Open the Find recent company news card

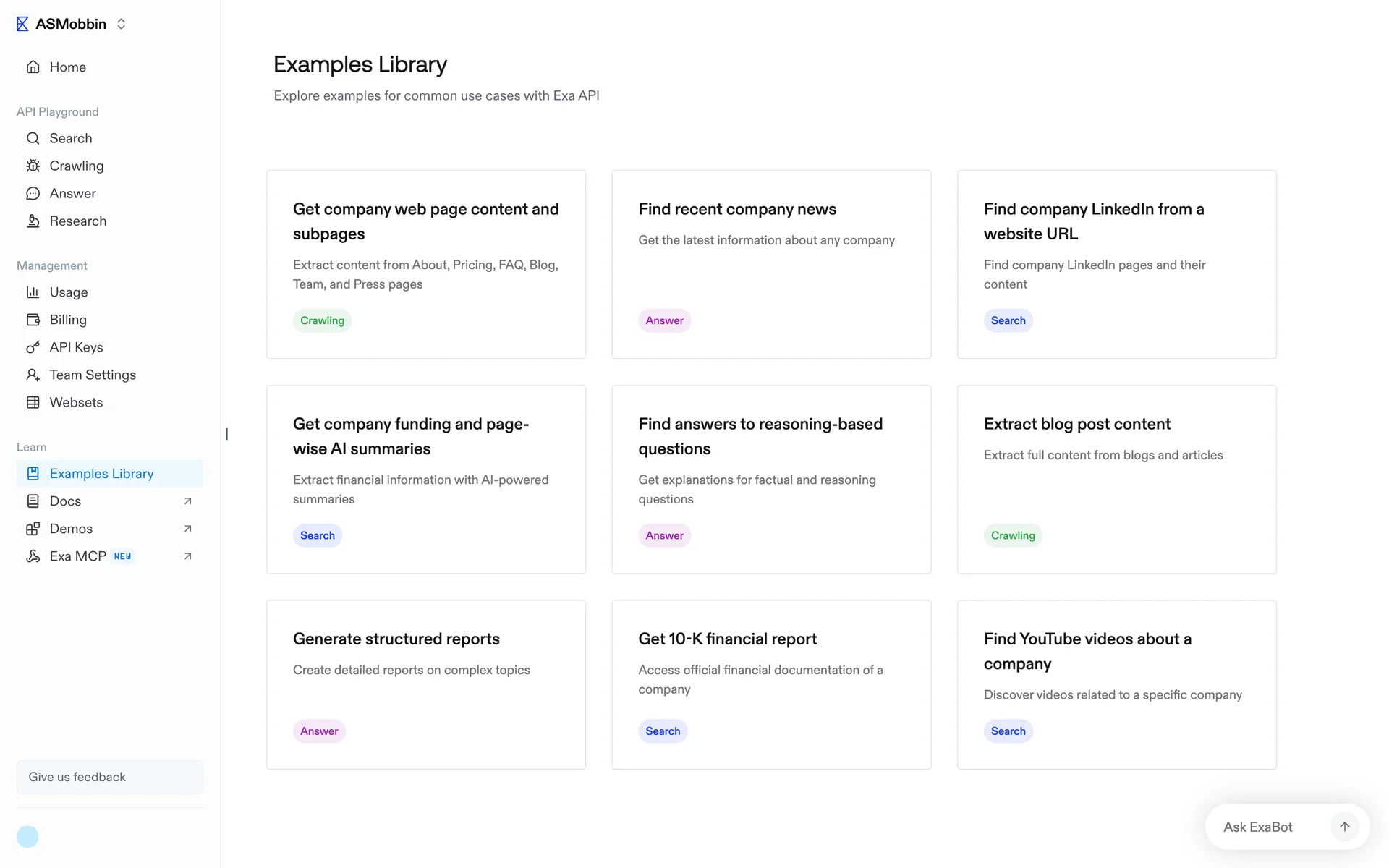coord(771,264)
